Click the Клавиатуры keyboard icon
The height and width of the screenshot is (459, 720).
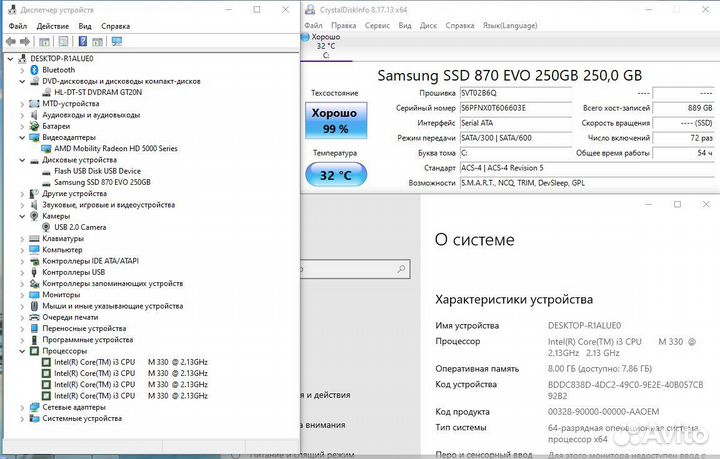pos(34,239)
